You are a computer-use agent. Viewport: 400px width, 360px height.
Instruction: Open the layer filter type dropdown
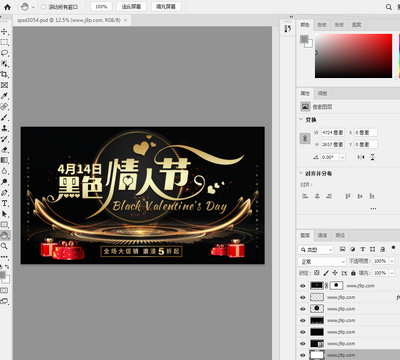(x=316, y=249)
